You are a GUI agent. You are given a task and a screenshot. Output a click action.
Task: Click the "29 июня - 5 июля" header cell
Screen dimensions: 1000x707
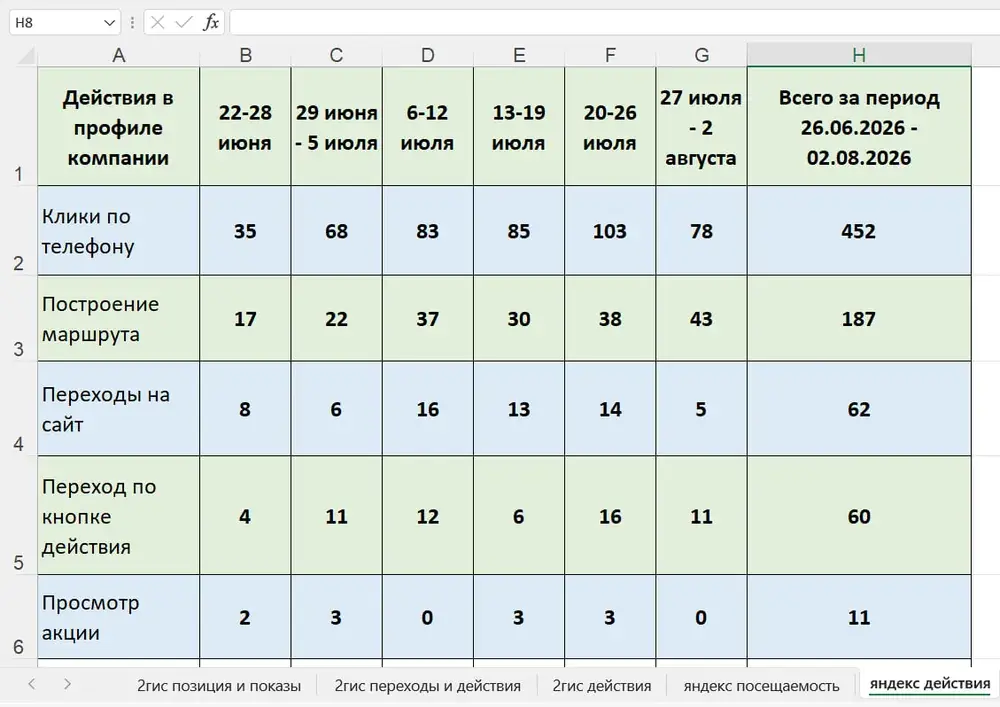point(337,127)
